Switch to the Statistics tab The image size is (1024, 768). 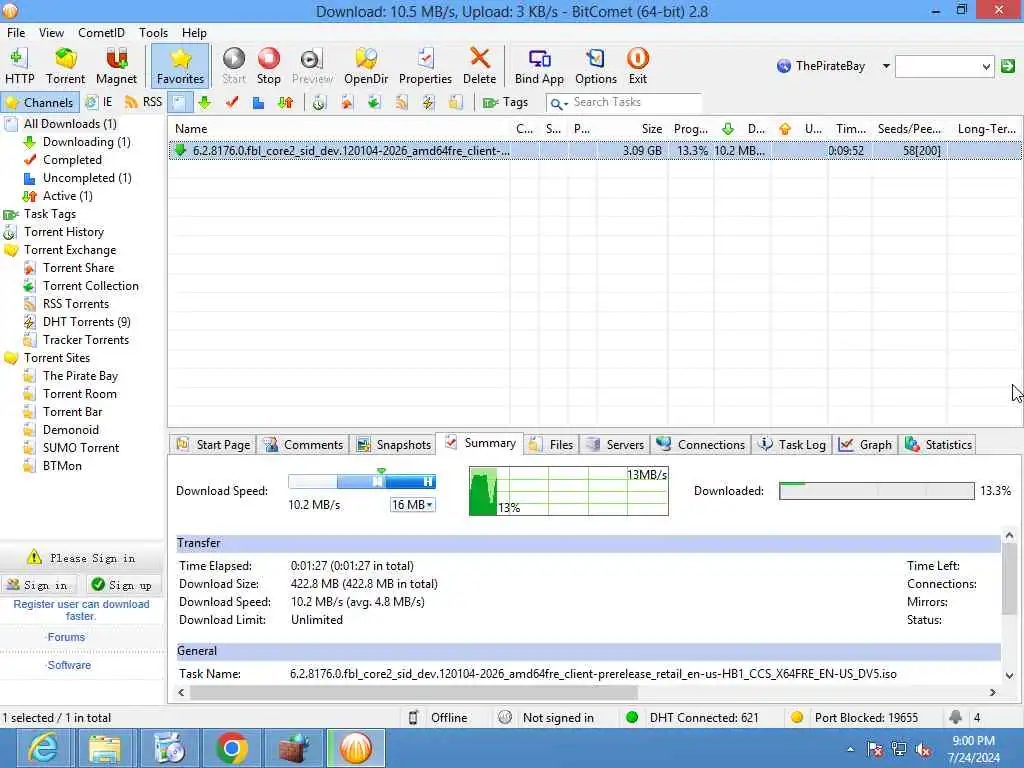pyautogui.click(x=938, y=445)
